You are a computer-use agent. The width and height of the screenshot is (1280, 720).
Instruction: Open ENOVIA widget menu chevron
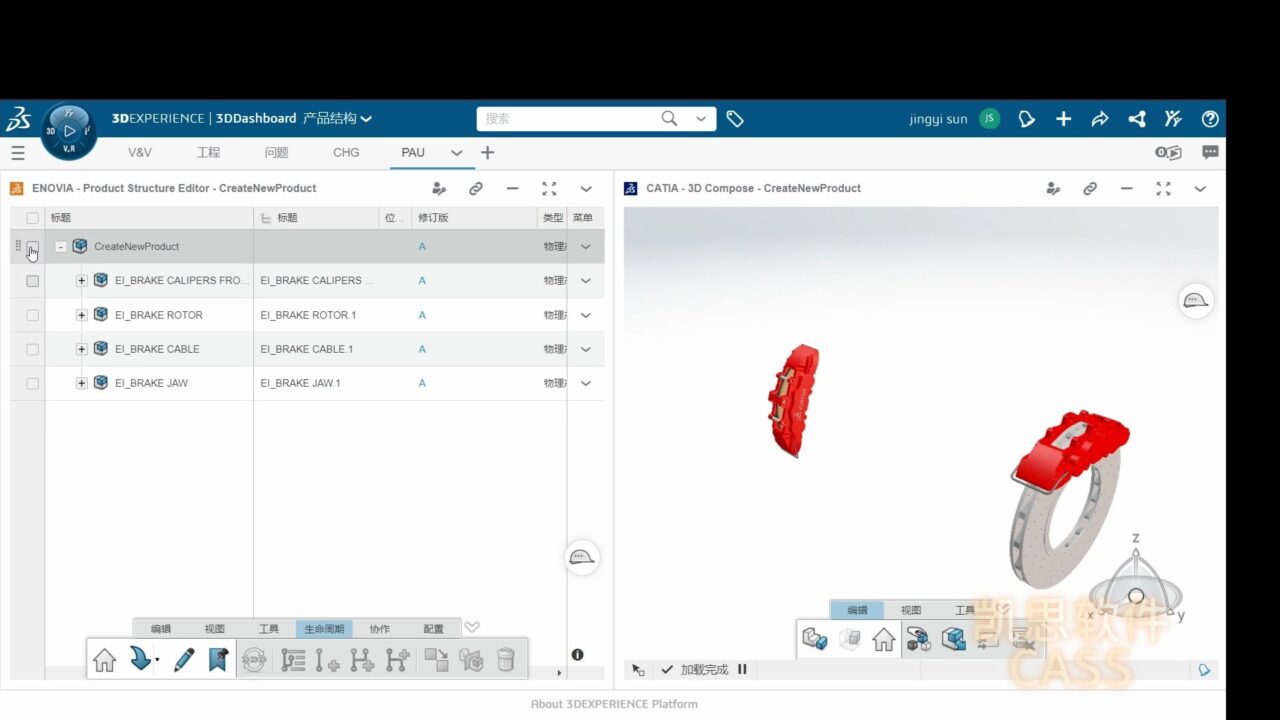point(586,188)
